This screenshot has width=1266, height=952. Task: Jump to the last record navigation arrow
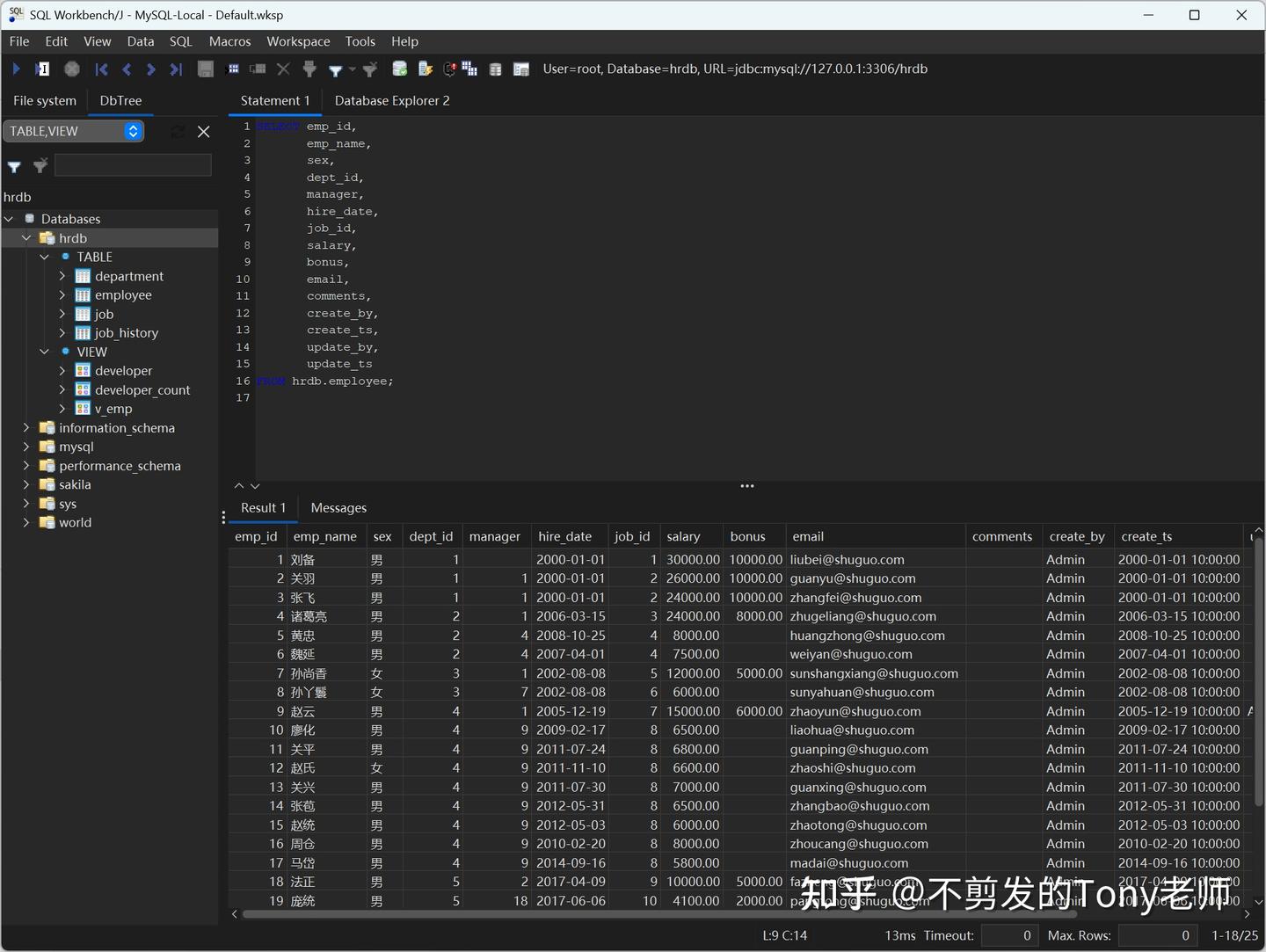pyautogui.click(x=176, y=69)
